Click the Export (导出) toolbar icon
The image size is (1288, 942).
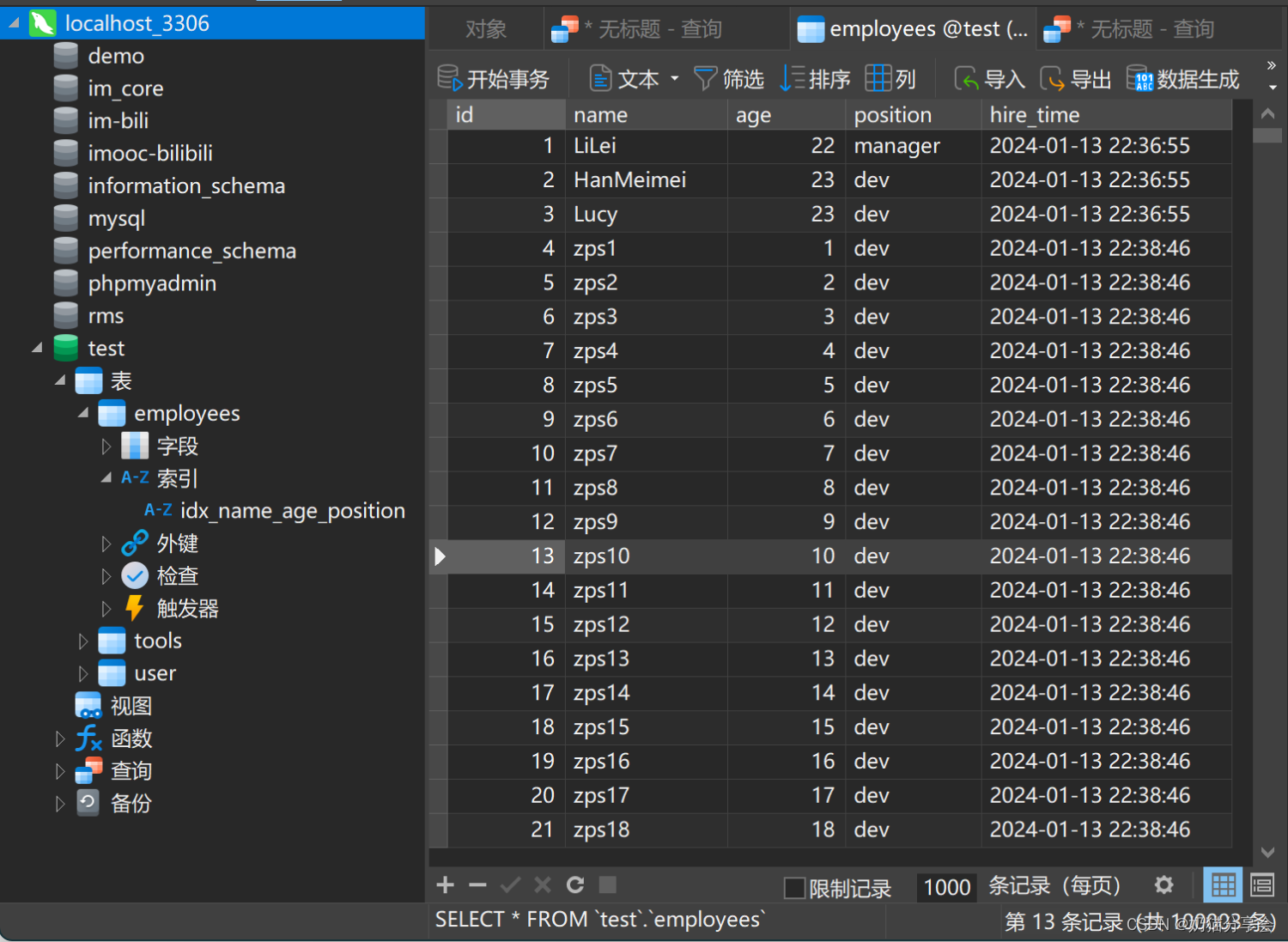pos(1053,79)
